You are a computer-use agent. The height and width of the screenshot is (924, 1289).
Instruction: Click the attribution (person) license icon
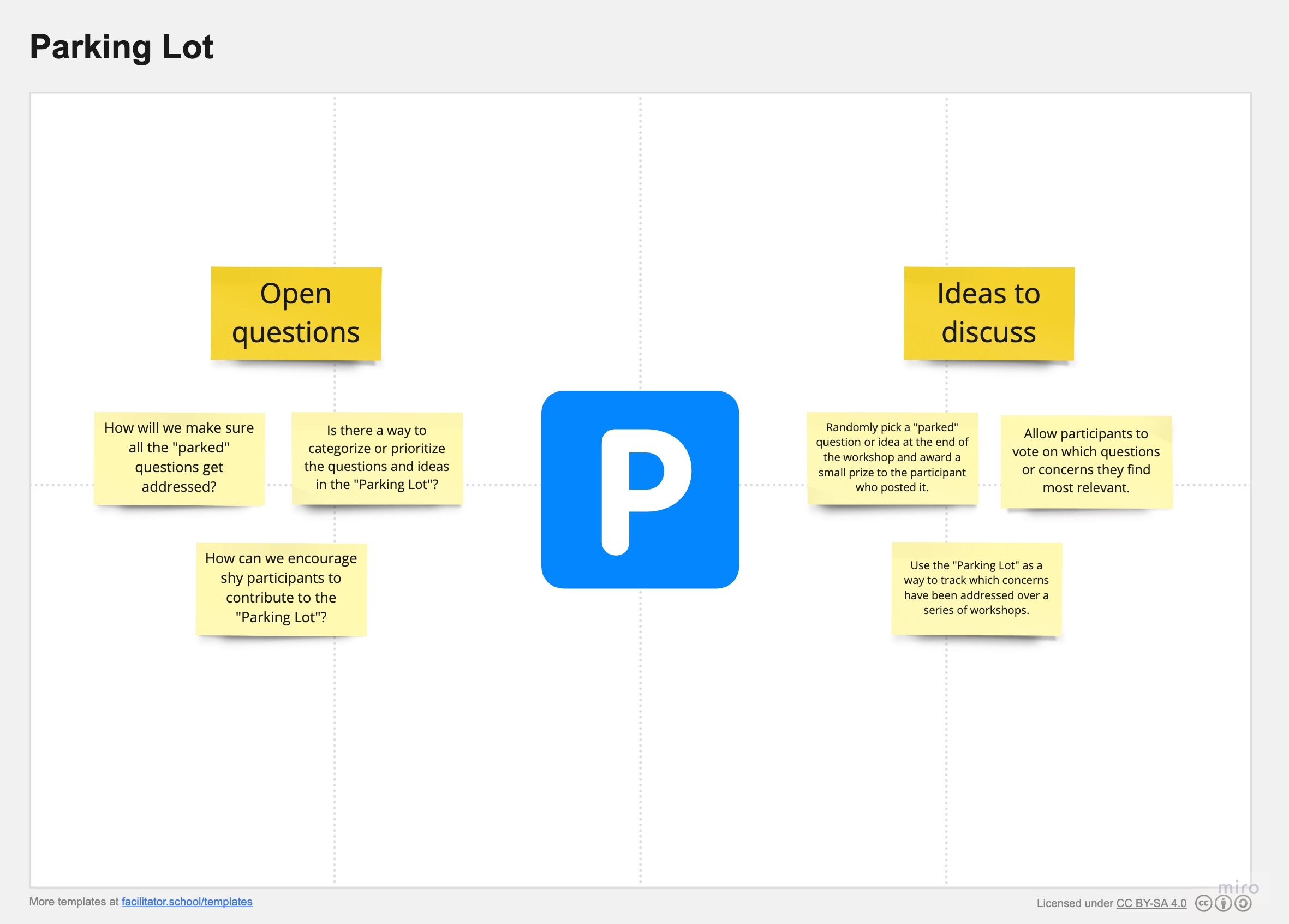pyautogui.click(x=1224, y=904)
